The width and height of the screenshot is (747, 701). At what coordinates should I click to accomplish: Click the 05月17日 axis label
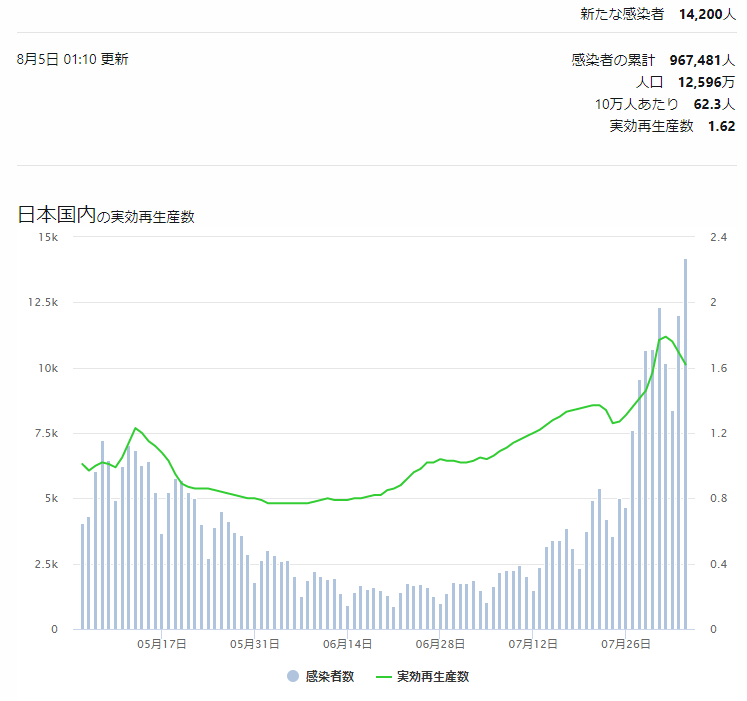coord(162,644)
